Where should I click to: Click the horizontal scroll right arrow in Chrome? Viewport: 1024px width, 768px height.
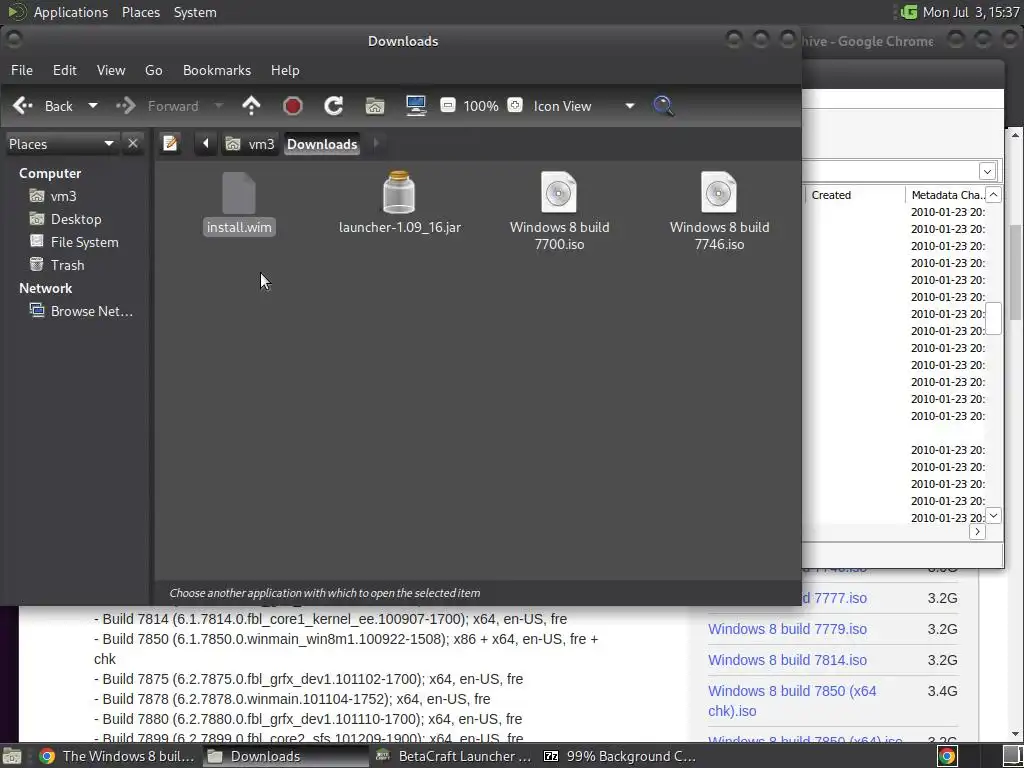point(977,532)
